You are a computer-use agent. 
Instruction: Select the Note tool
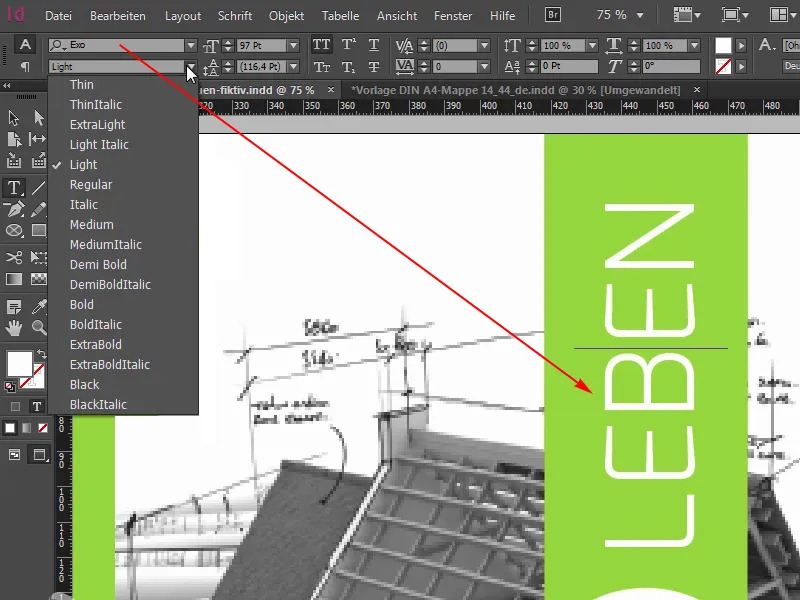[x=14, y=307]
